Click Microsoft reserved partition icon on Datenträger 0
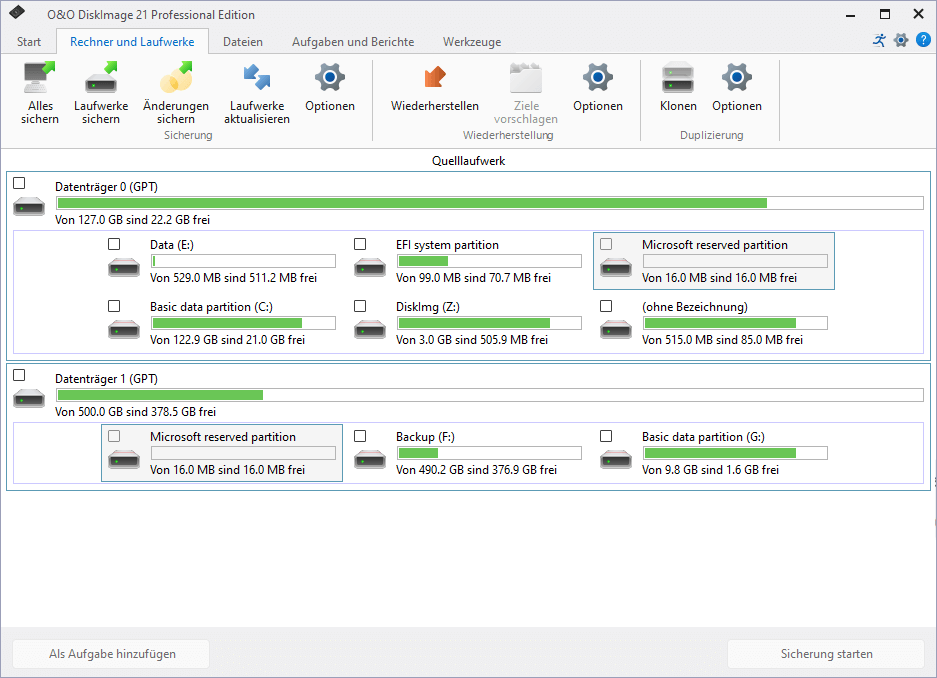The width and height of the screenshot is (937, 678). tap(616, 267)
